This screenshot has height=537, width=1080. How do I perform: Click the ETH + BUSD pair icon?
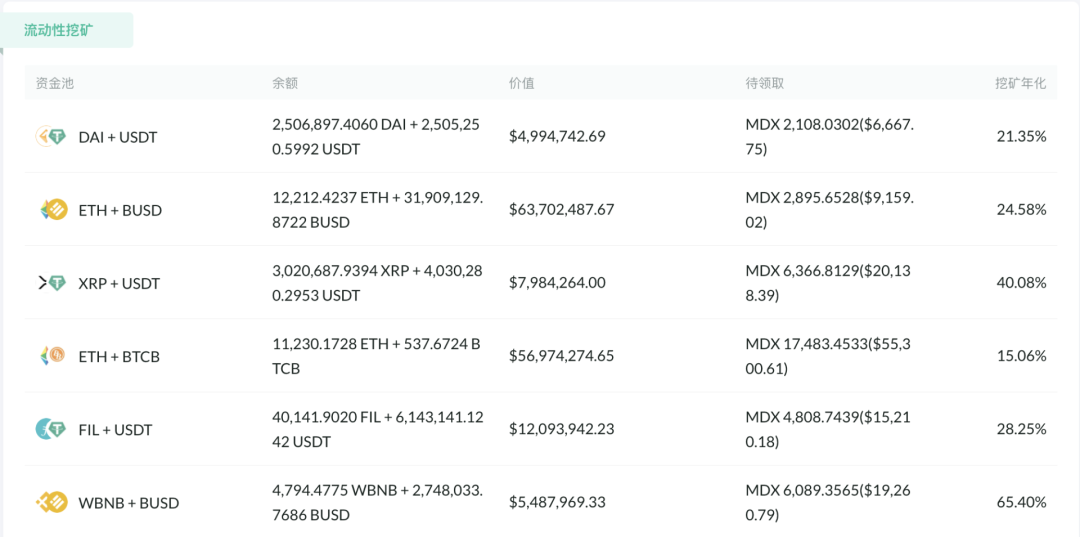52,210
